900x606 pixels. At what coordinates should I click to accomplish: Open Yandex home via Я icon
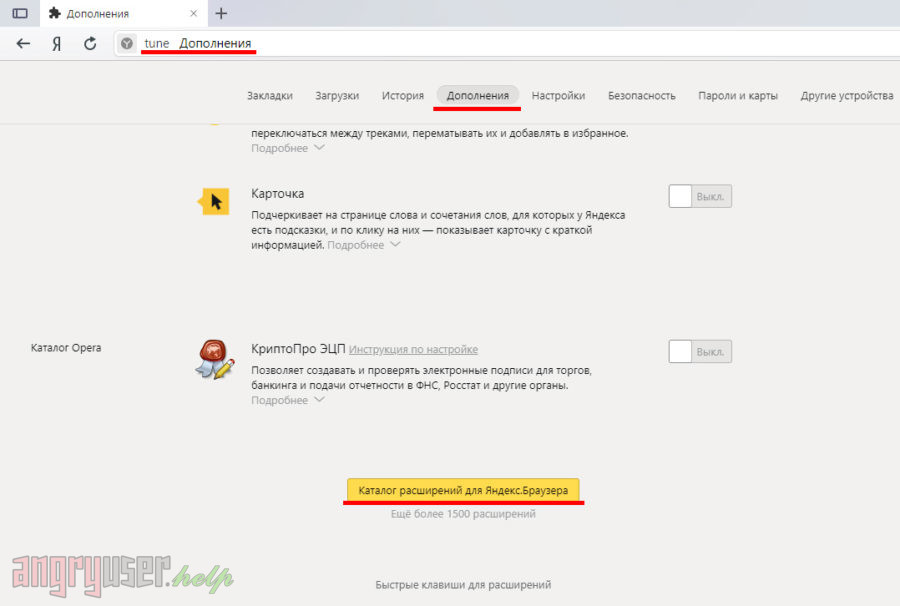tap(57, 43)
